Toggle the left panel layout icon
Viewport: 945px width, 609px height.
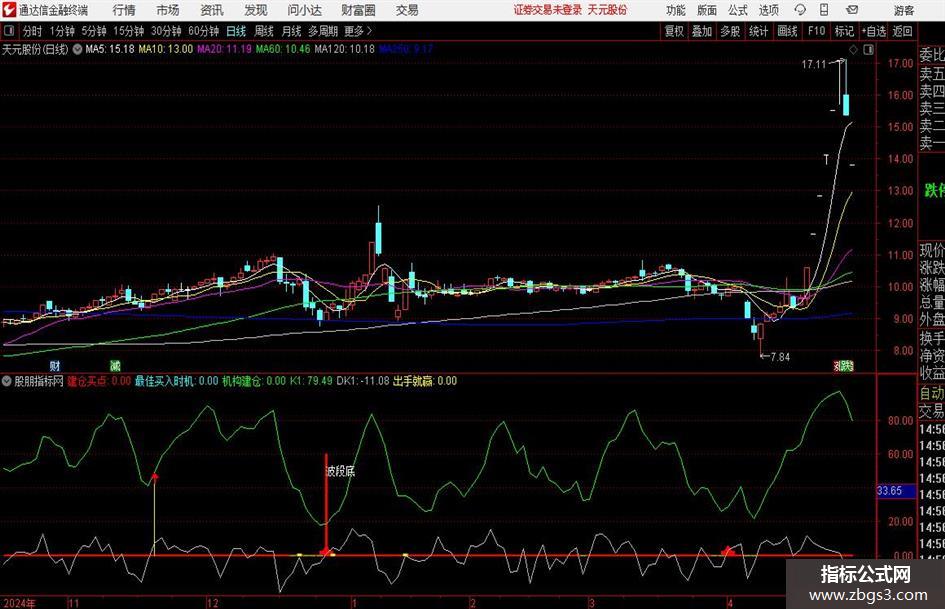[x=9, y=31]
